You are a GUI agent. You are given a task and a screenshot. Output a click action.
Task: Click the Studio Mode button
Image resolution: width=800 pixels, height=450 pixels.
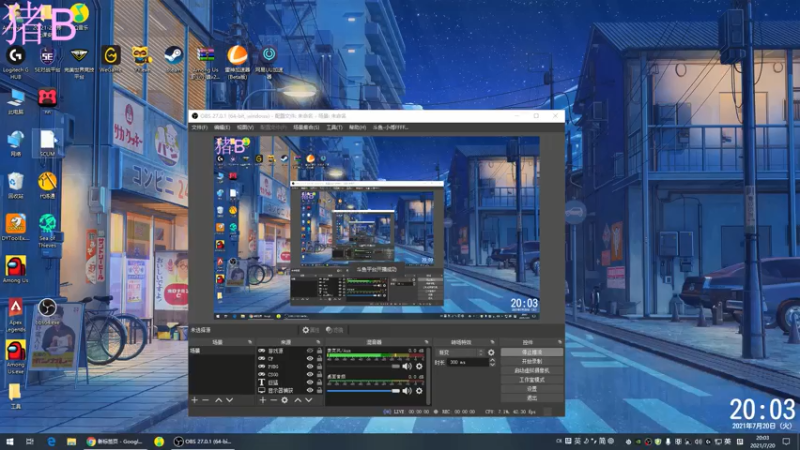(532, 380)
